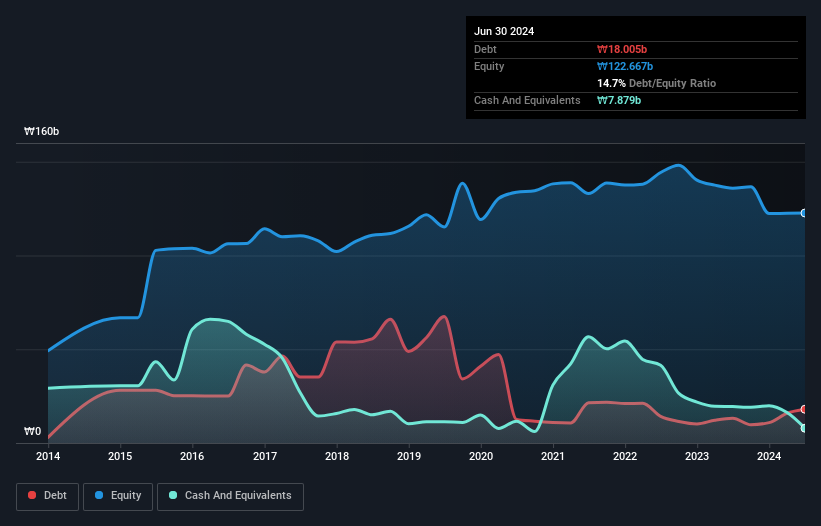
Task: Select the 2016 axis label
Action: point(192,456)
